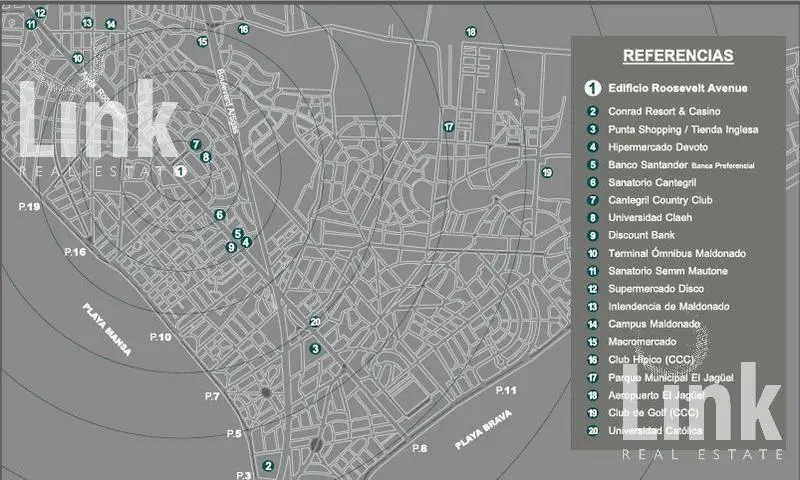
Task: Click the legend's number 1 badge
Action: (592, 88)
